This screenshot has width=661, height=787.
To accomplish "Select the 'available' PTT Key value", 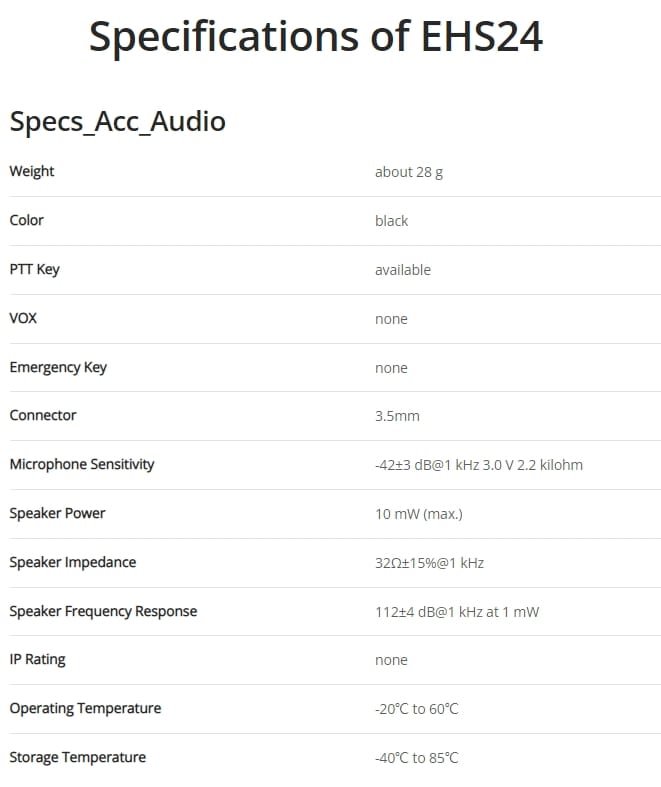I will tap(403, 270).
